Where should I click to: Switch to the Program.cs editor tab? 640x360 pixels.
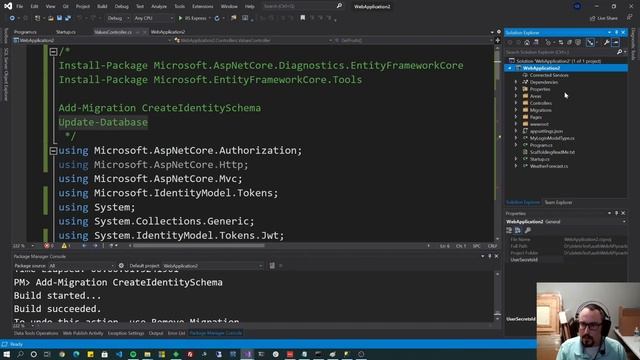[25, 32]
